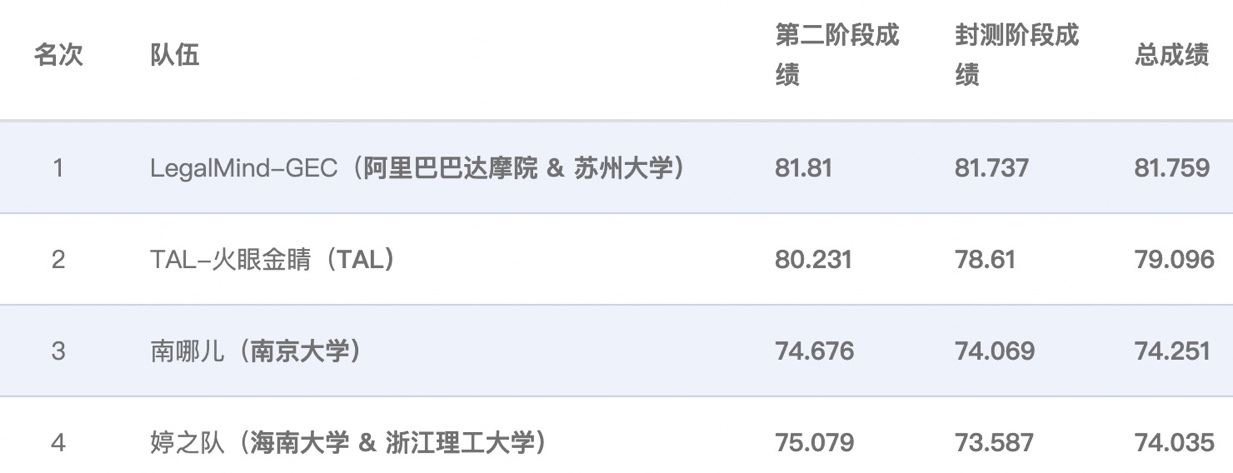This screenshot has width=1233, height=473.
Task: Select the 婷之队 team name
Action: [x=348, y=441]
